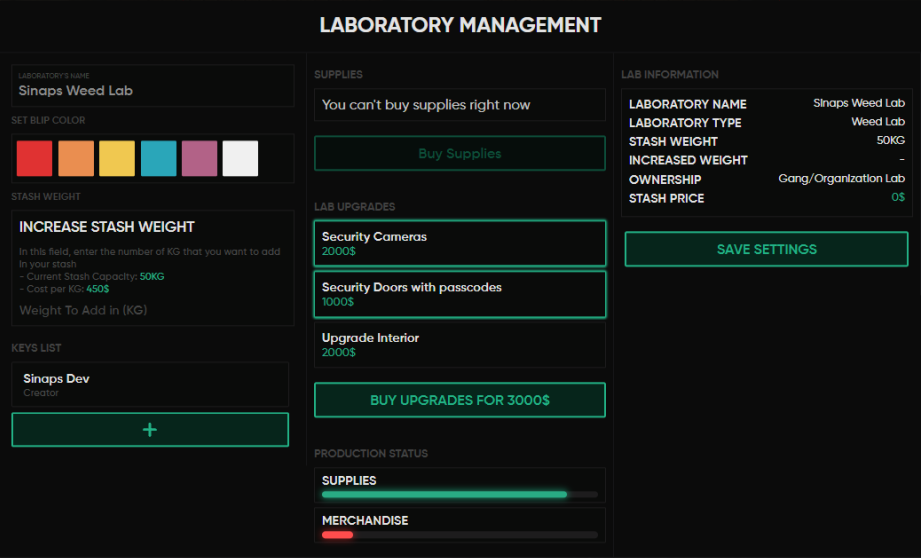Select the red blip color
This screenshot has height=558, width=921.
[x=34, y=158]
